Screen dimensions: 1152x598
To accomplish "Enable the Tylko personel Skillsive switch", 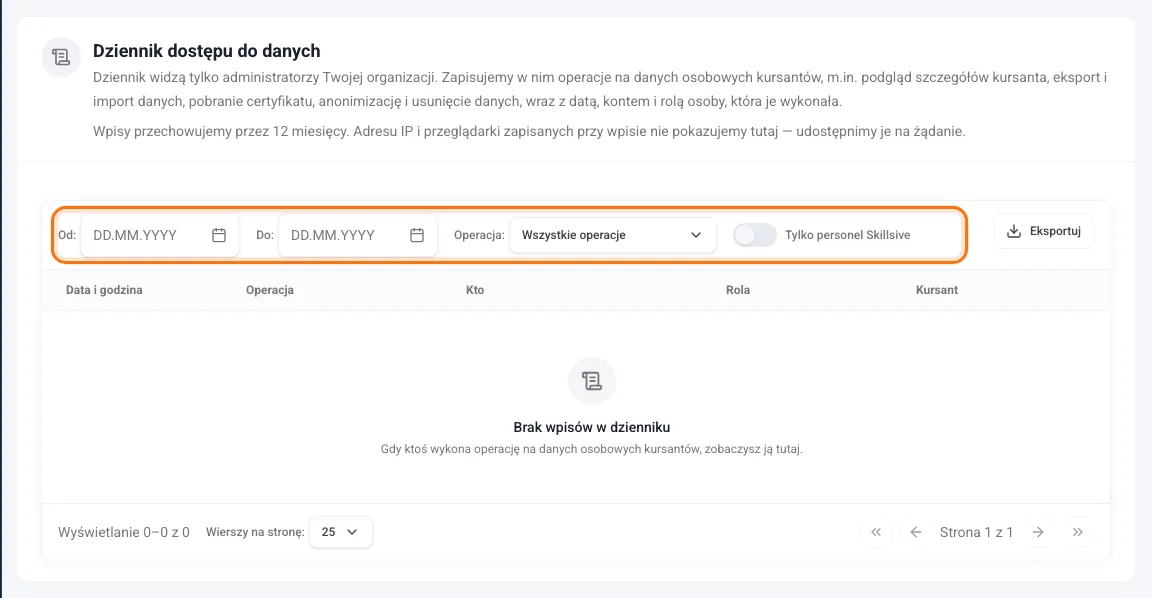I will pos(755,235).
